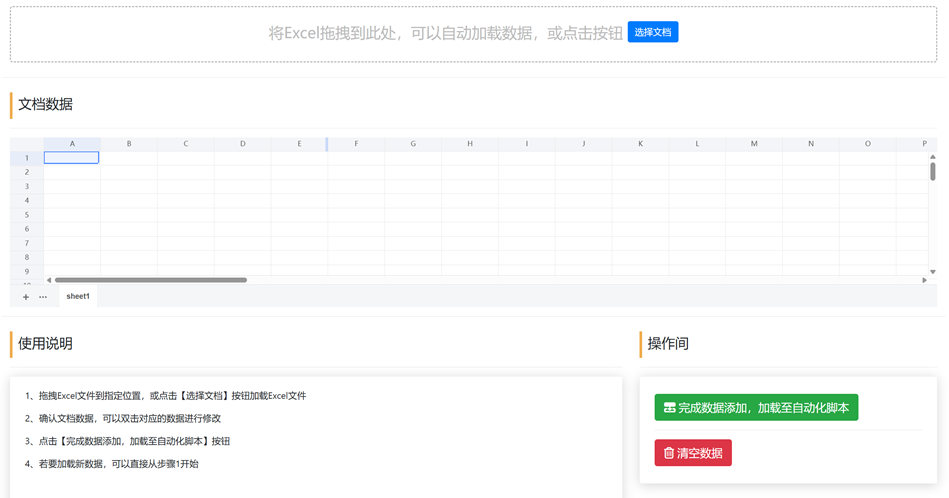This screenshot has height=498, width=949.
Task: Select row 3 header
Action: [x=27, y=186]
